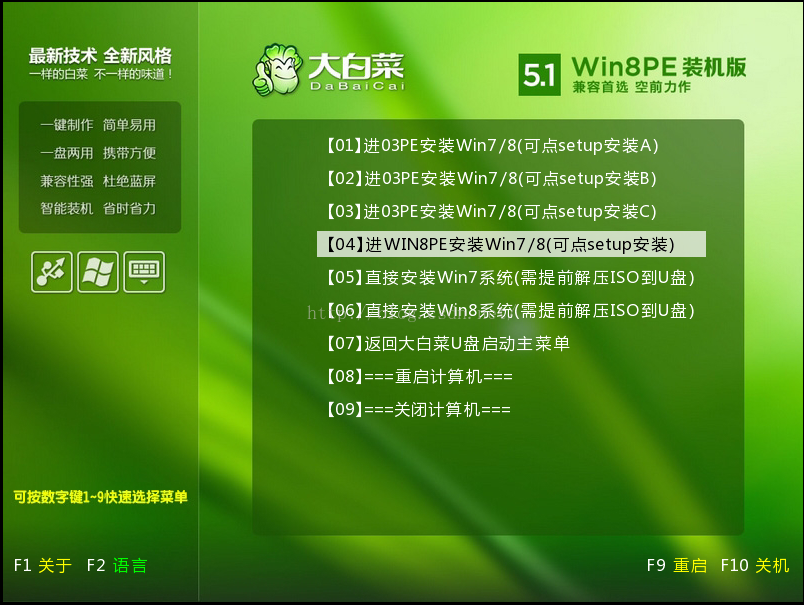Click the Windows logo icon

[98, 272]
